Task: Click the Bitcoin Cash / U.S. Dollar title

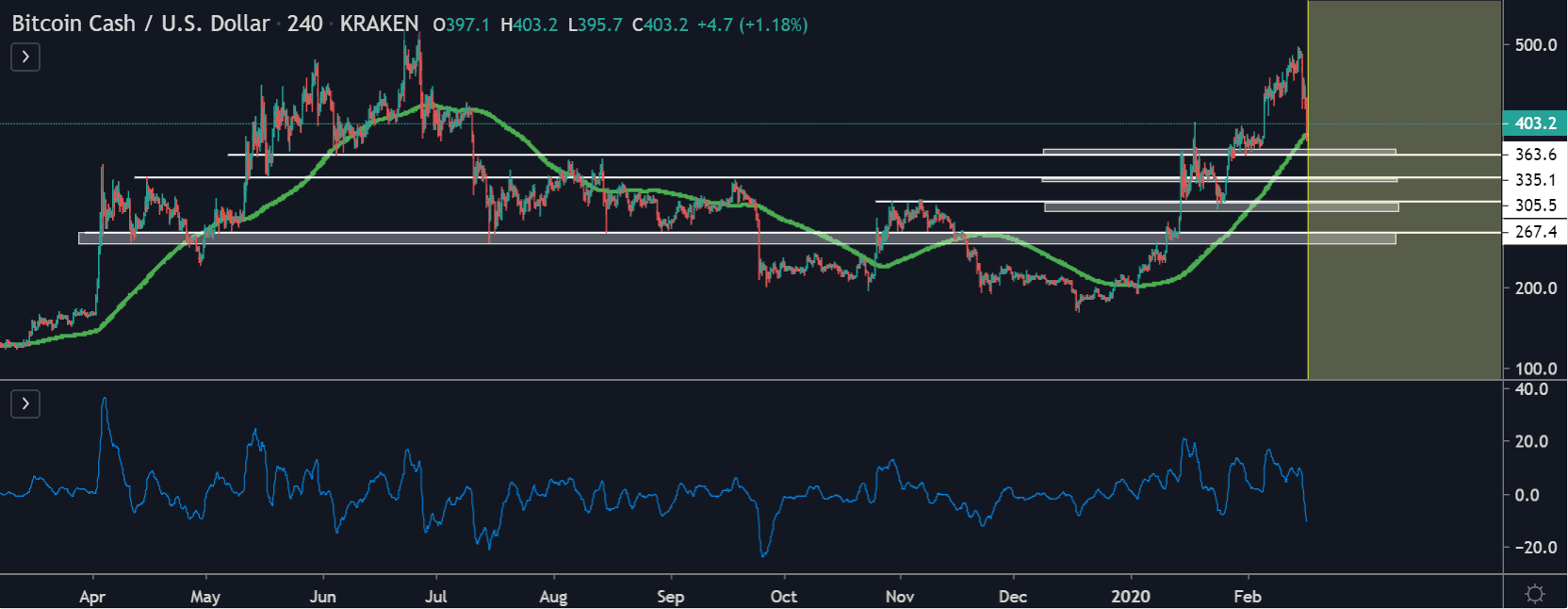Action: coord(140,24)
